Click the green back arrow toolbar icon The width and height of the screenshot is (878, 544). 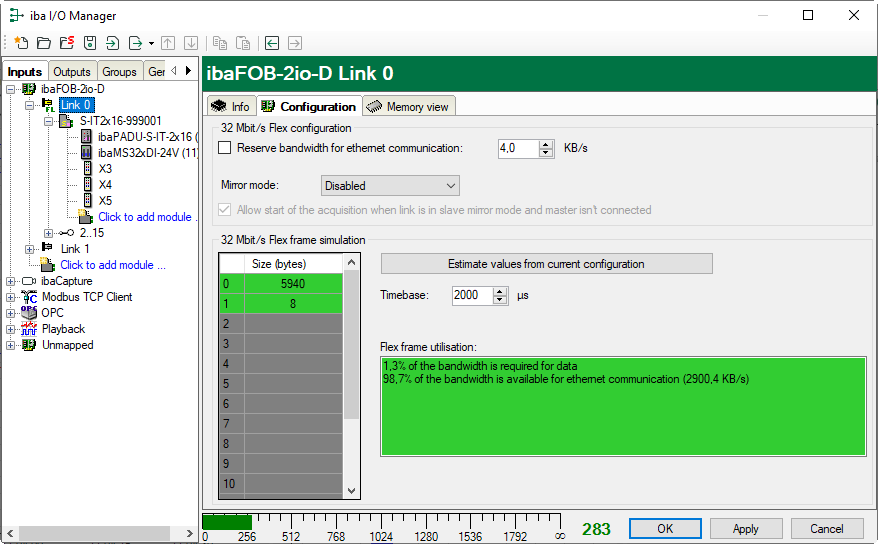coord(271,43)
